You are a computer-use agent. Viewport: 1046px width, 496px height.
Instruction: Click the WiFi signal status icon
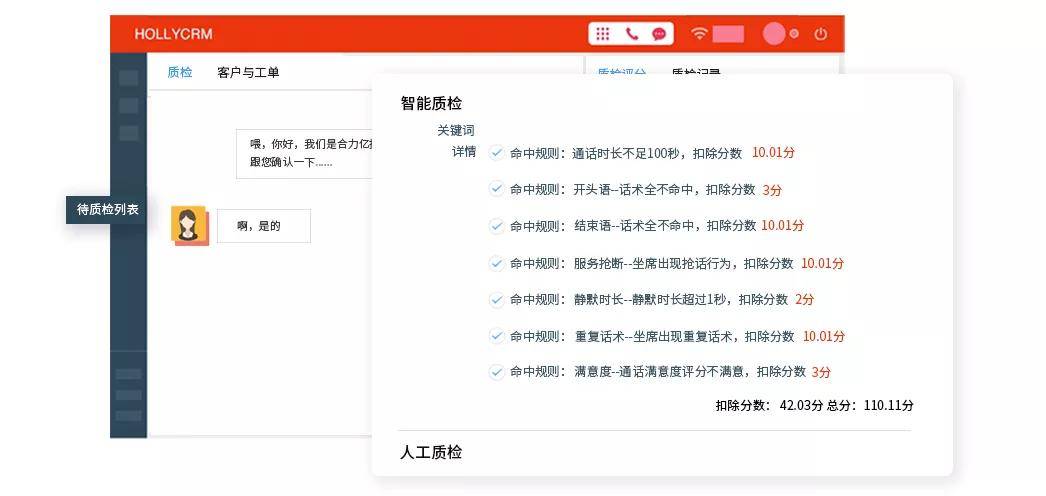coord(699,34)
